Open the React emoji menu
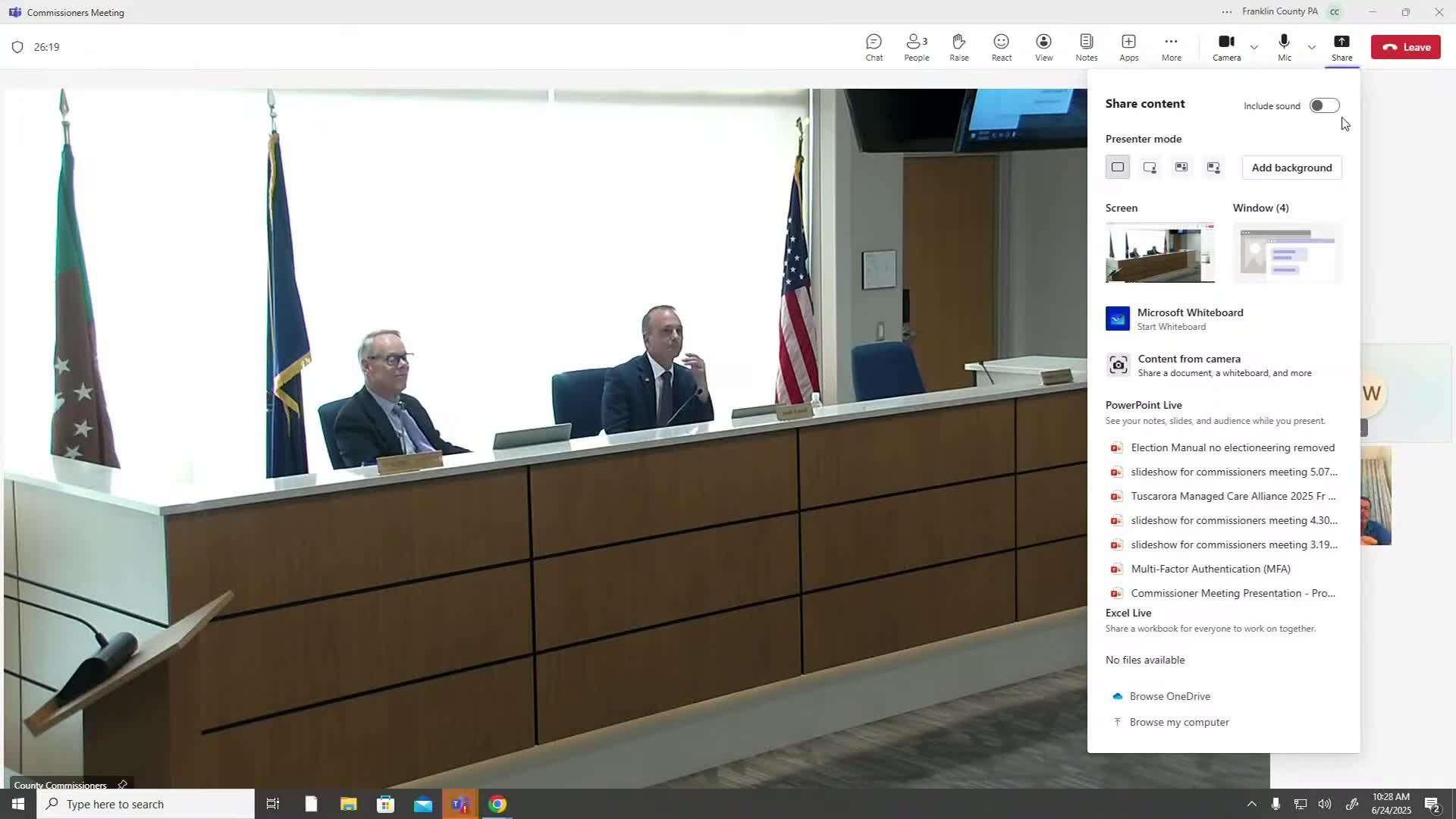Image resolution: width=1456 pixels, height=819 pixels. point(1001,47)
